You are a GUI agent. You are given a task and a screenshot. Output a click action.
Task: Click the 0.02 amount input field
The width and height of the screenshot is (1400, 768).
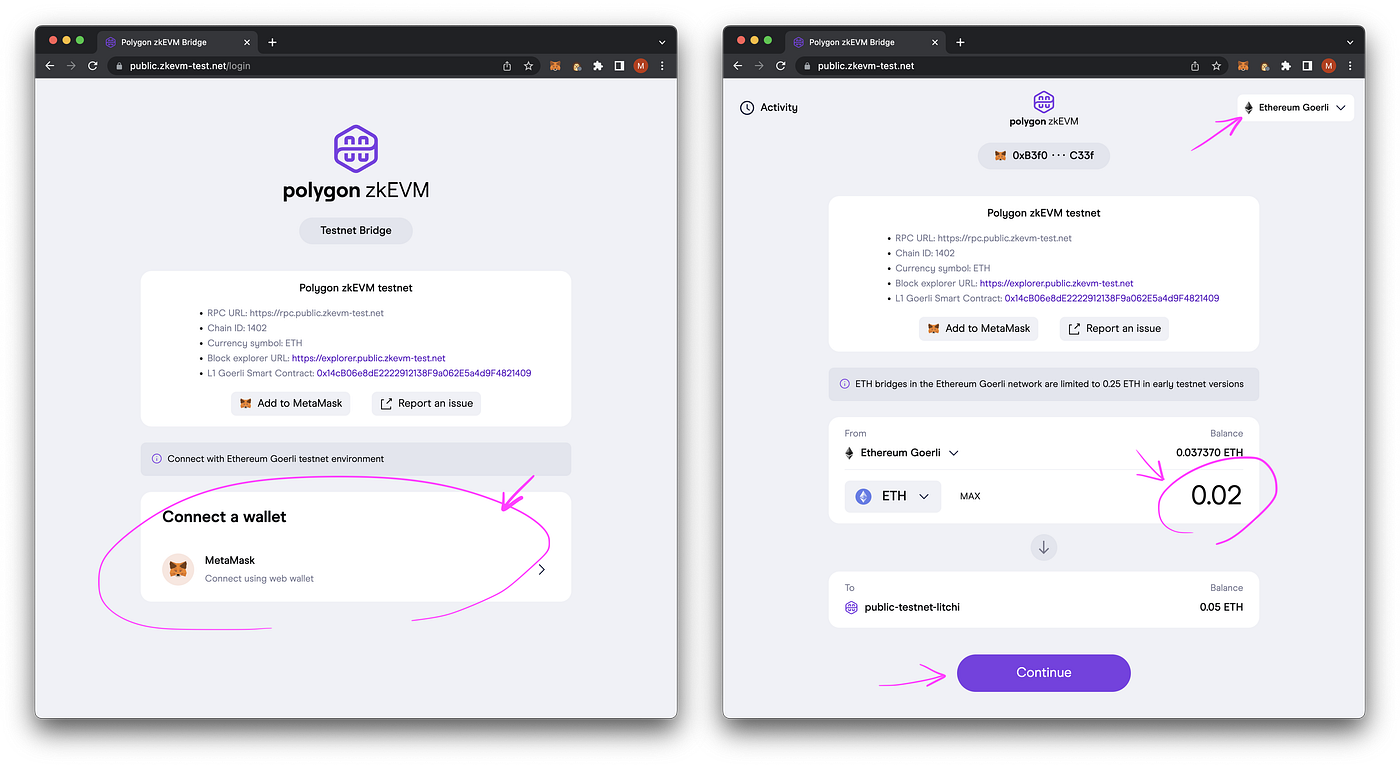(x=1216, y=495)
